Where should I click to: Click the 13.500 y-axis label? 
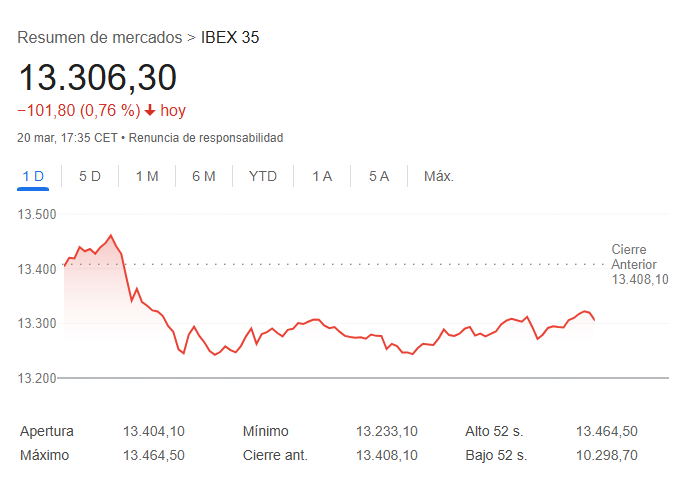tap(38, 214)
